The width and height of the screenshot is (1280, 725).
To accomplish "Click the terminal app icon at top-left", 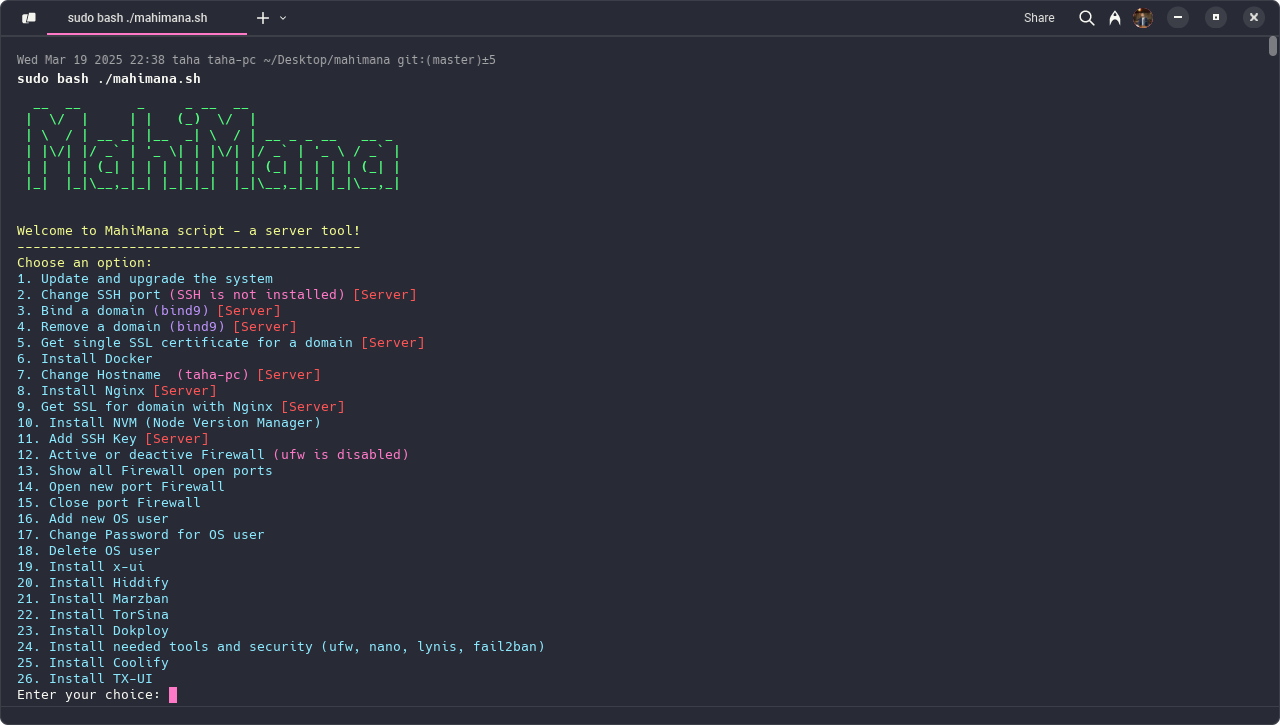I will tap(29, 18).
